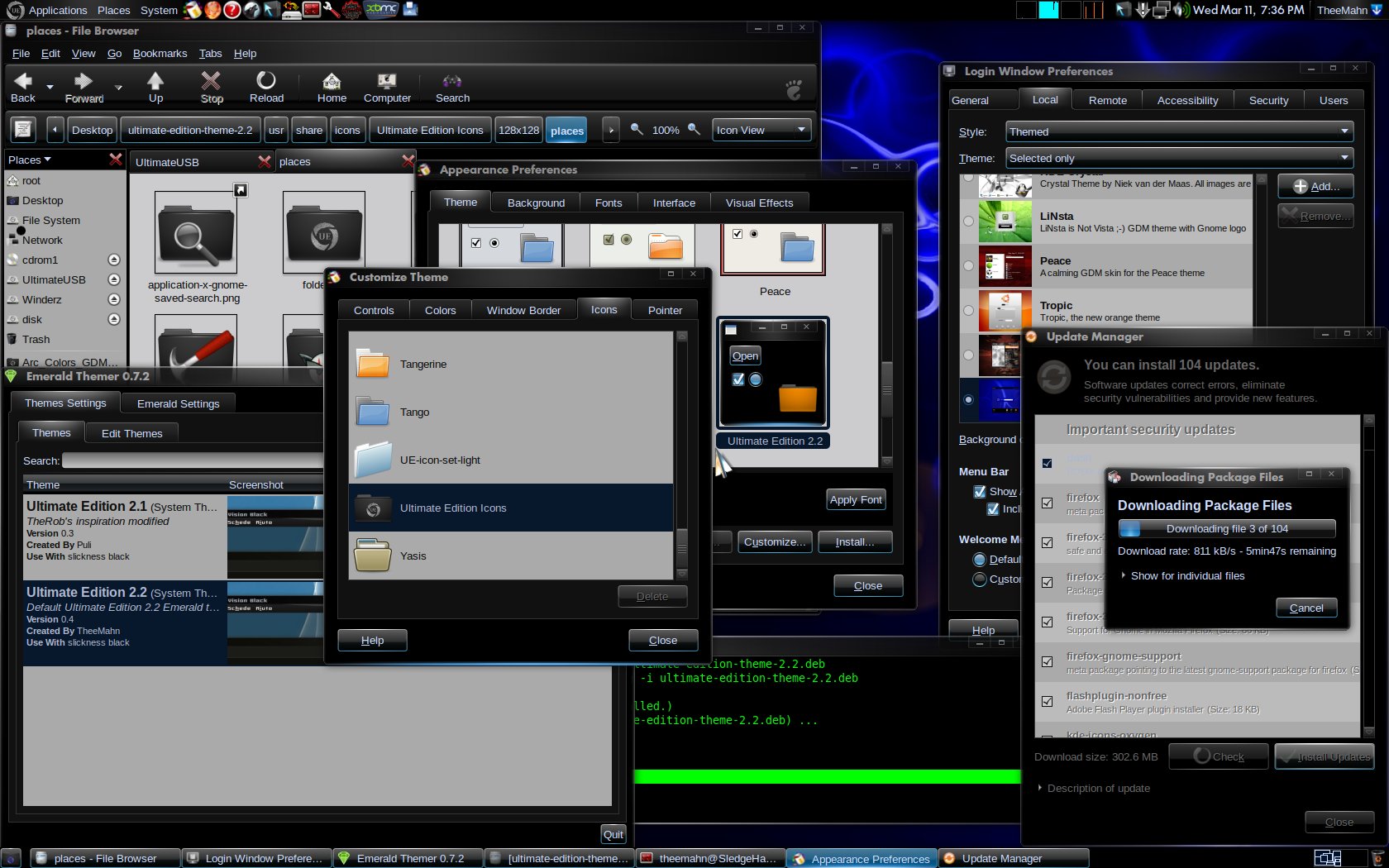This screenshot has width=1389, height=868.
Task: Expand Show for individual files
Action: (1183, 575)
